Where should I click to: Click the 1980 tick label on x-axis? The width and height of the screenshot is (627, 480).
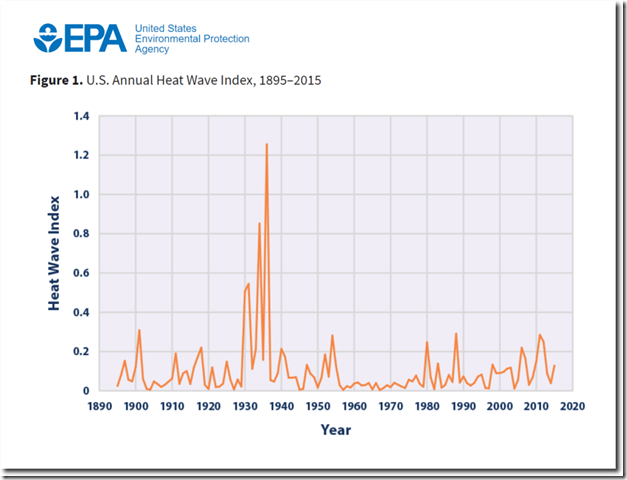[427, 407]
